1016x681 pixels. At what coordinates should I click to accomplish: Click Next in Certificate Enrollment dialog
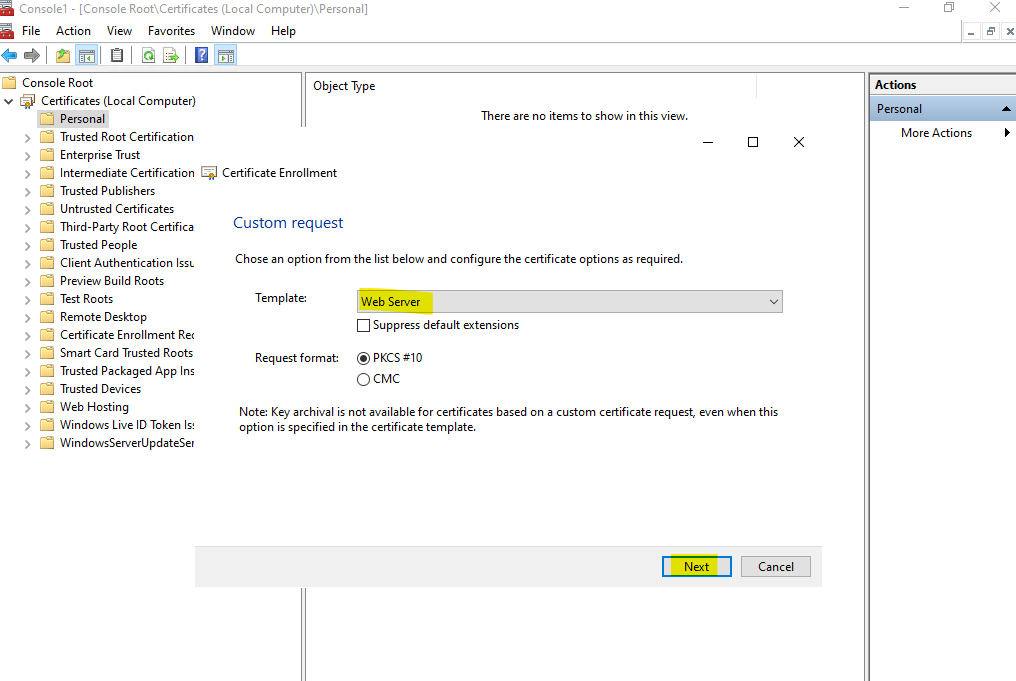697,566
